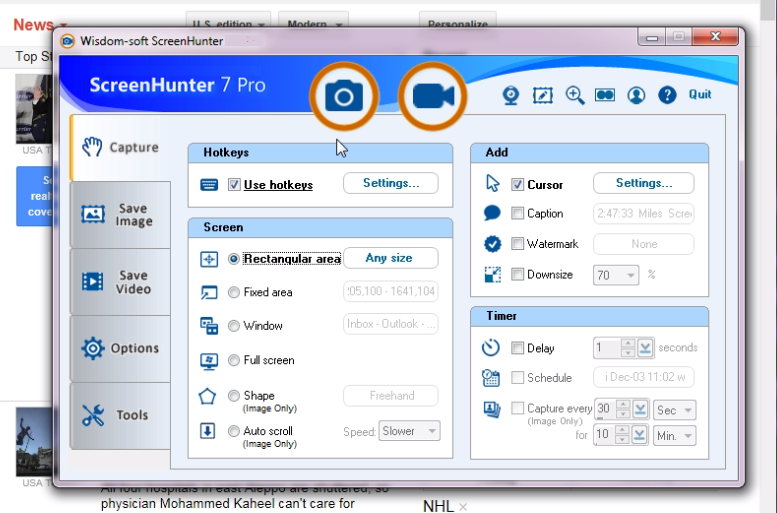Enable the Capture every checkbox
The image size is (777, 513).
517,408
